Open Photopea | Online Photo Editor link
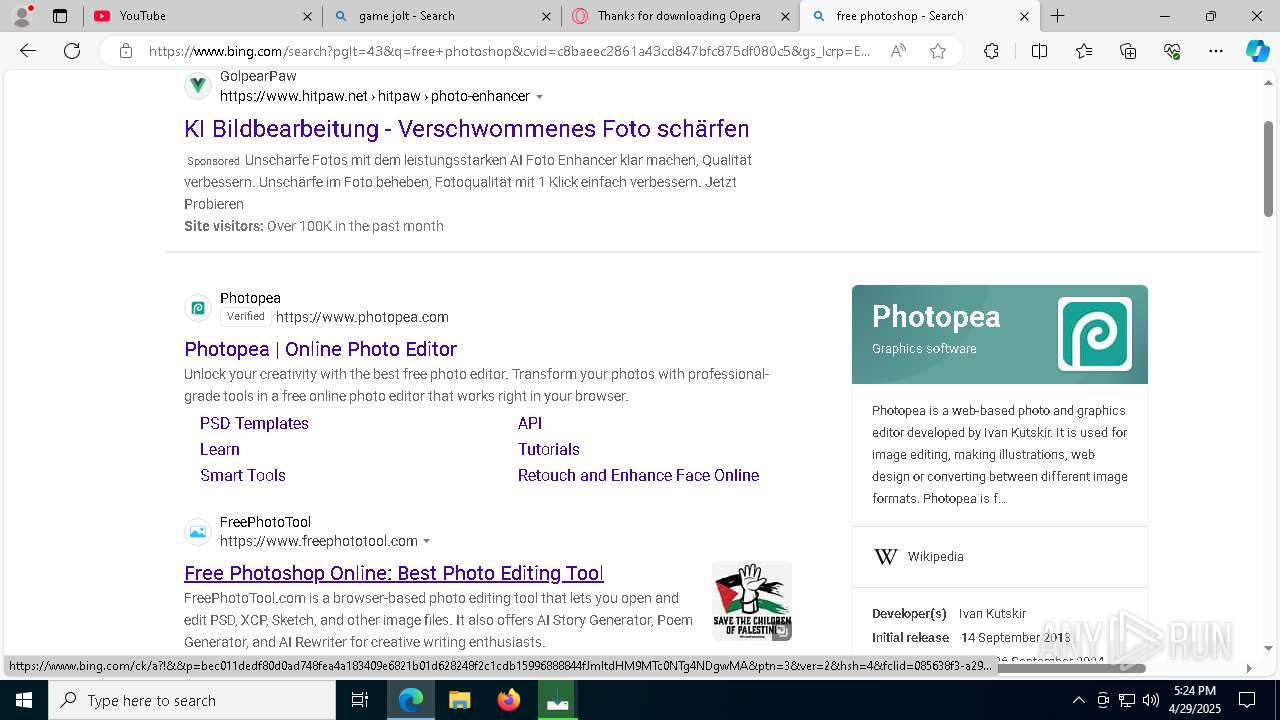The width and height of the screenshot is (1280, 720). 320,349
